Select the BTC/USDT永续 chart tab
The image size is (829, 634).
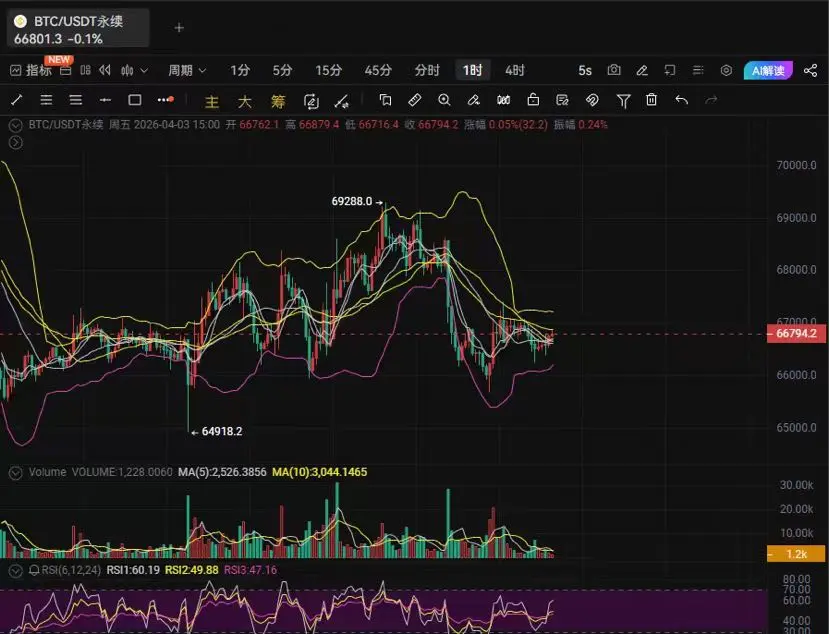click(x=78, y=29)
